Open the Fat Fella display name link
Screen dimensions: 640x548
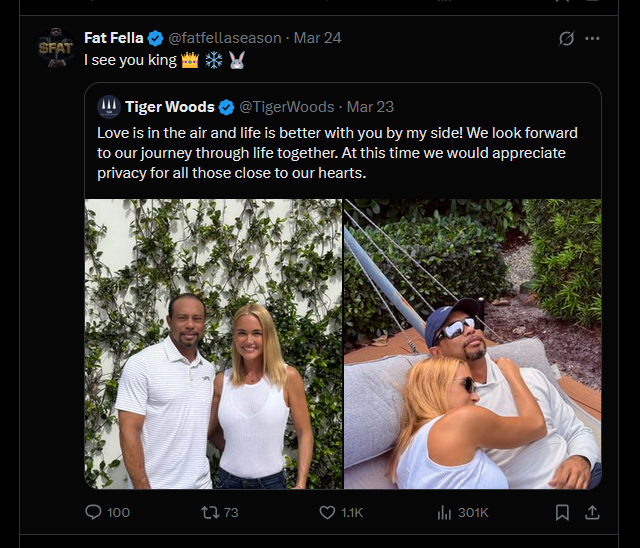pos(113,38)
